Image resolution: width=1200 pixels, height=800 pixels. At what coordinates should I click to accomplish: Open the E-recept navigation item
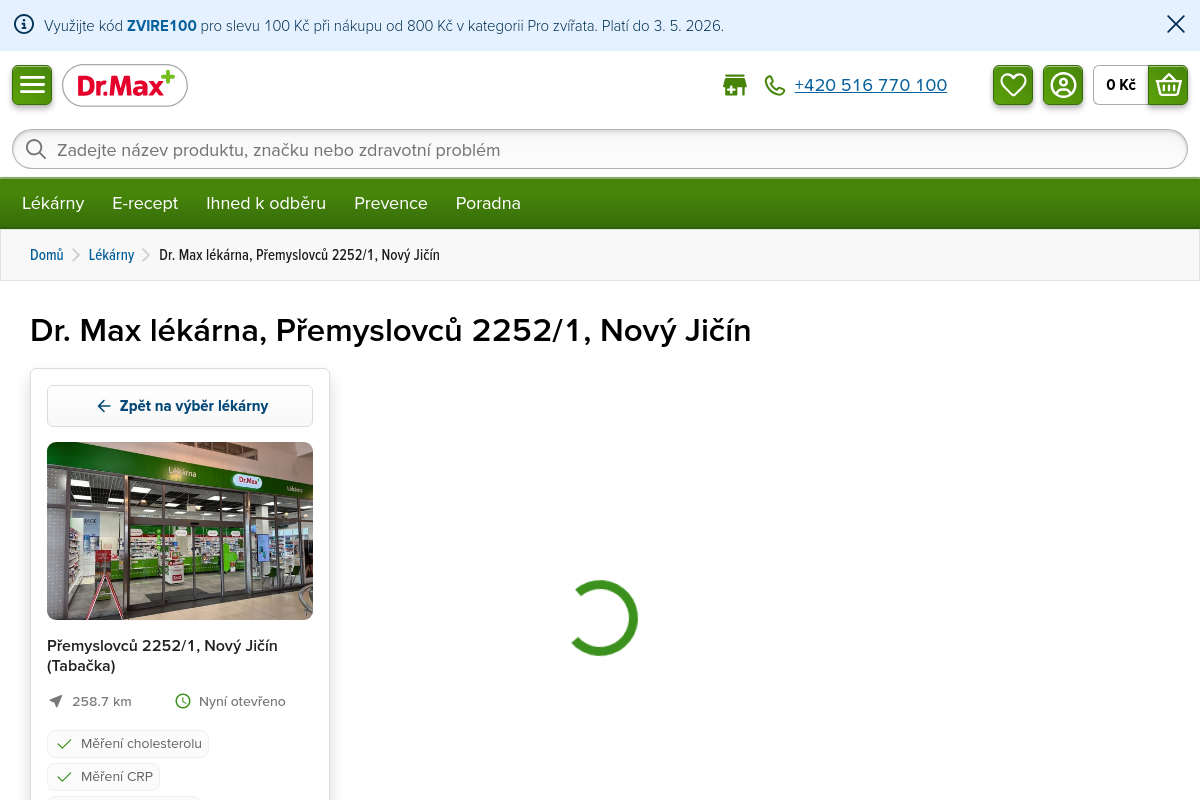pyautogui.click(x=145, y=203)
